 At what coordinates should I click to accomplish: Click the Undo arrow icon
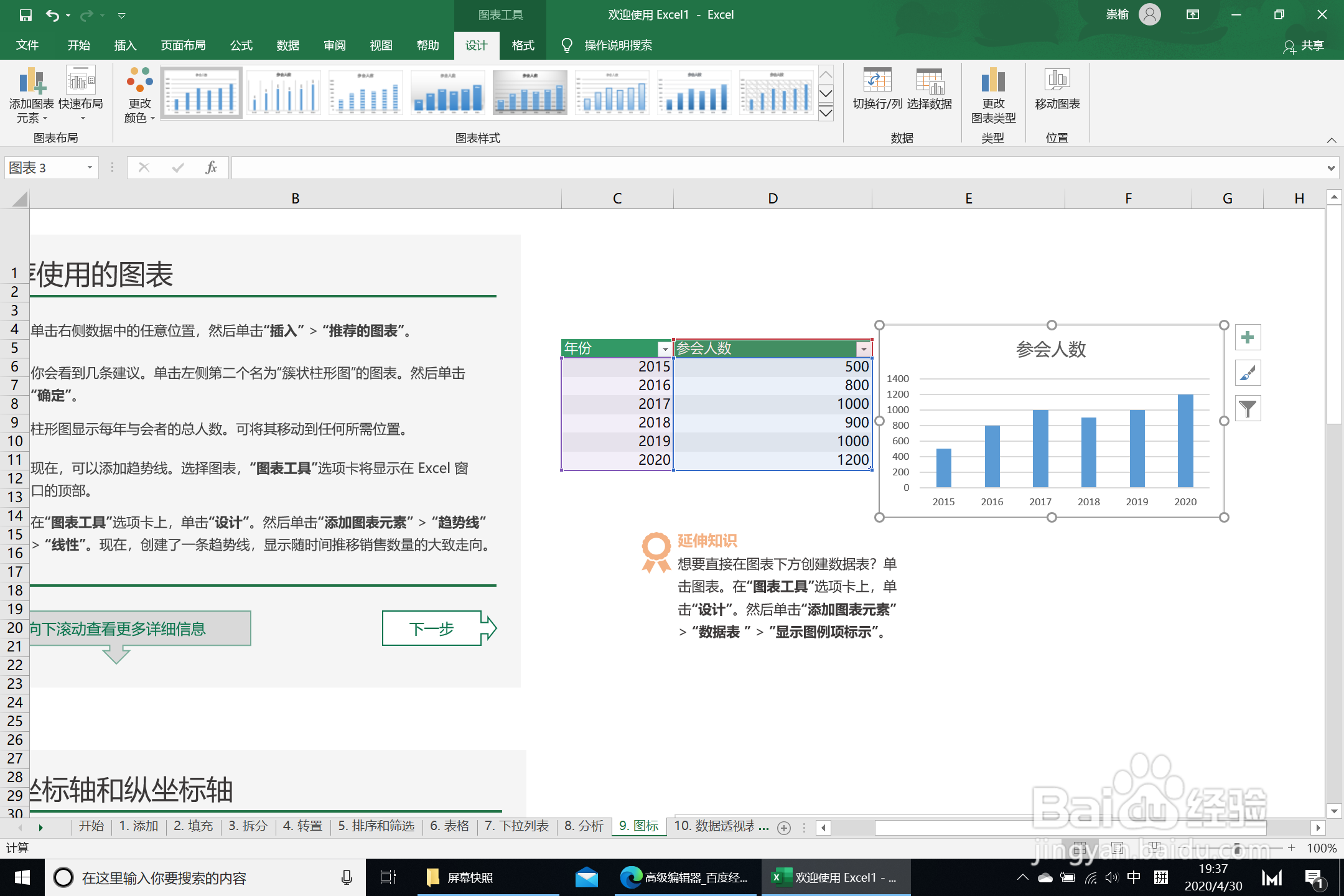52,15
